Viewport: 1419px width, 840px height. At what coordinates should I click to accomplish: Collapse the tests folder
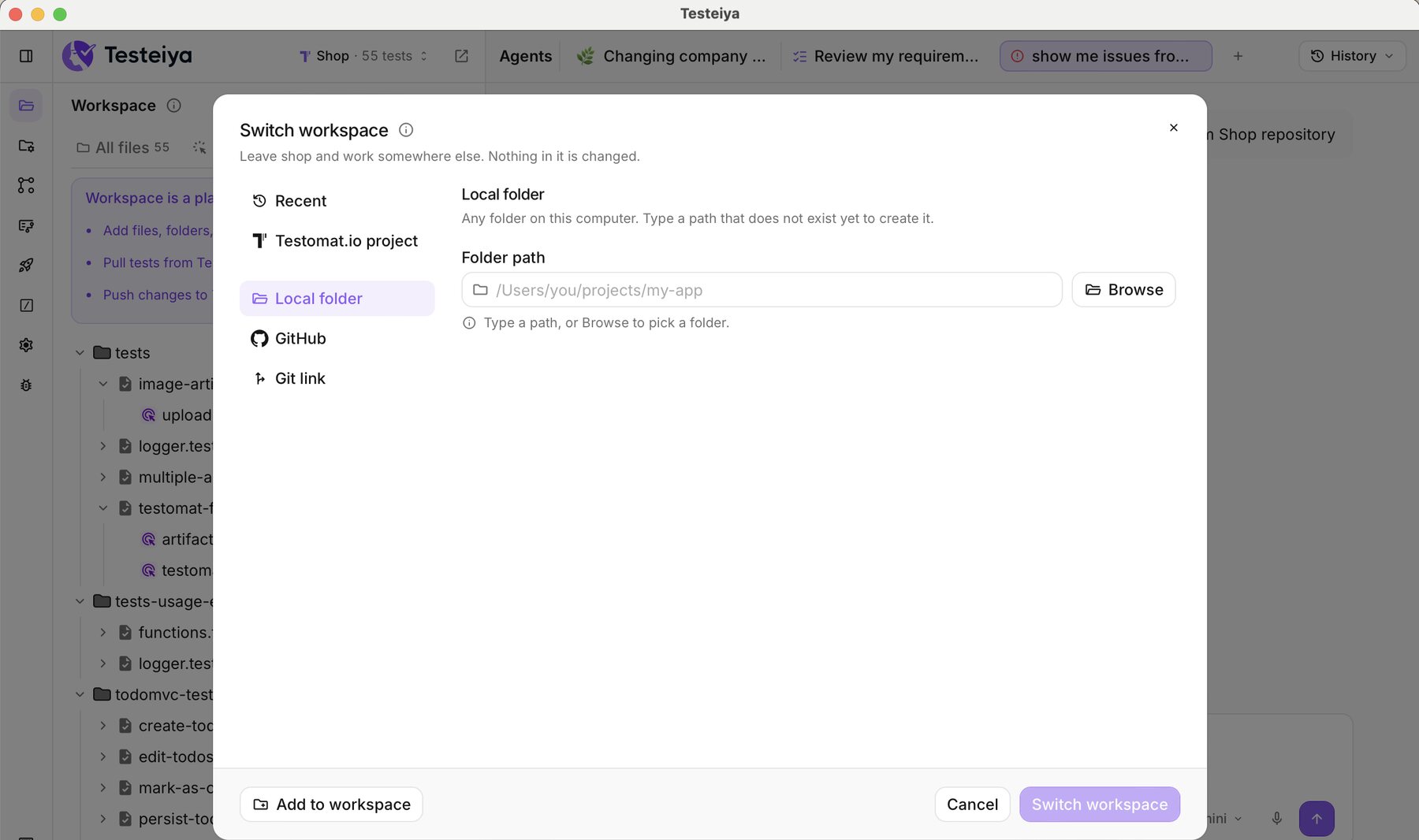80,353
